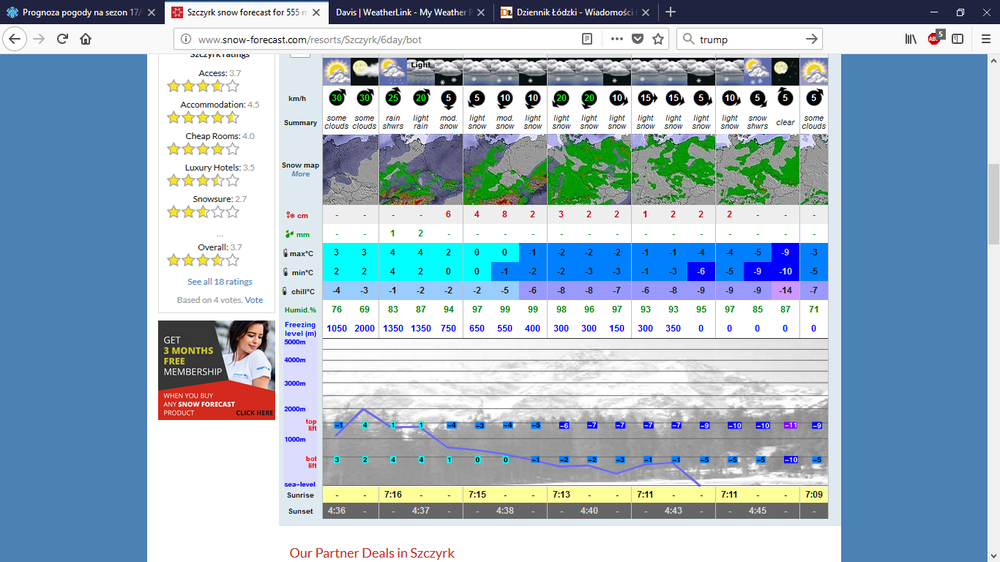Click the 3 months free membership ad
Screen dimensions: 1000x562
[216, 370]
